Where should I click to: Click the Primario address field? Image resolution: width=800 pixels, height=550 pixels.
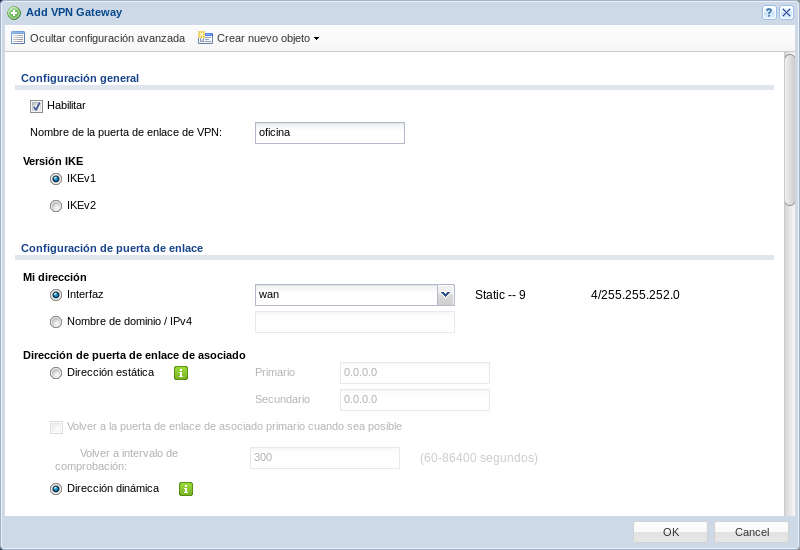click(415, 373)
